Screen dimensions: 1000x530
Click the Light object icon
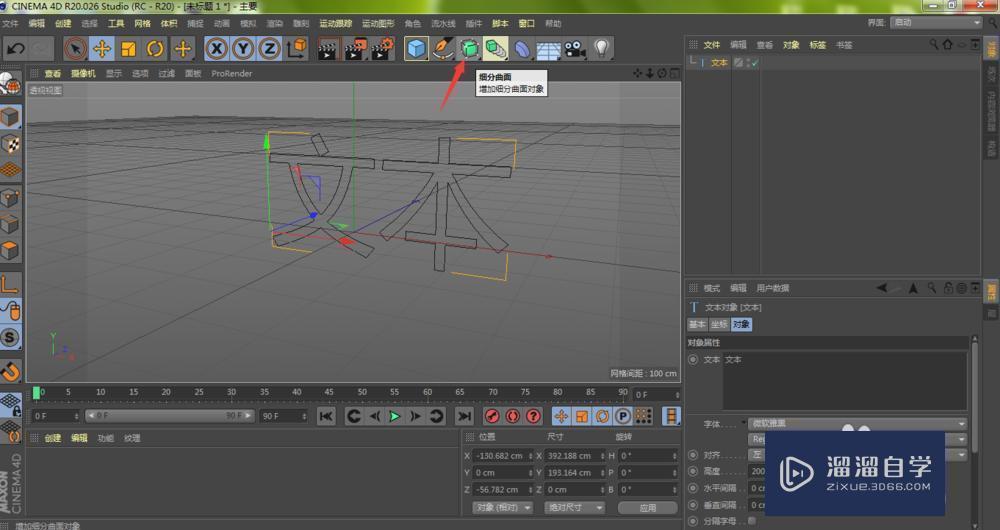click(601, 48)
